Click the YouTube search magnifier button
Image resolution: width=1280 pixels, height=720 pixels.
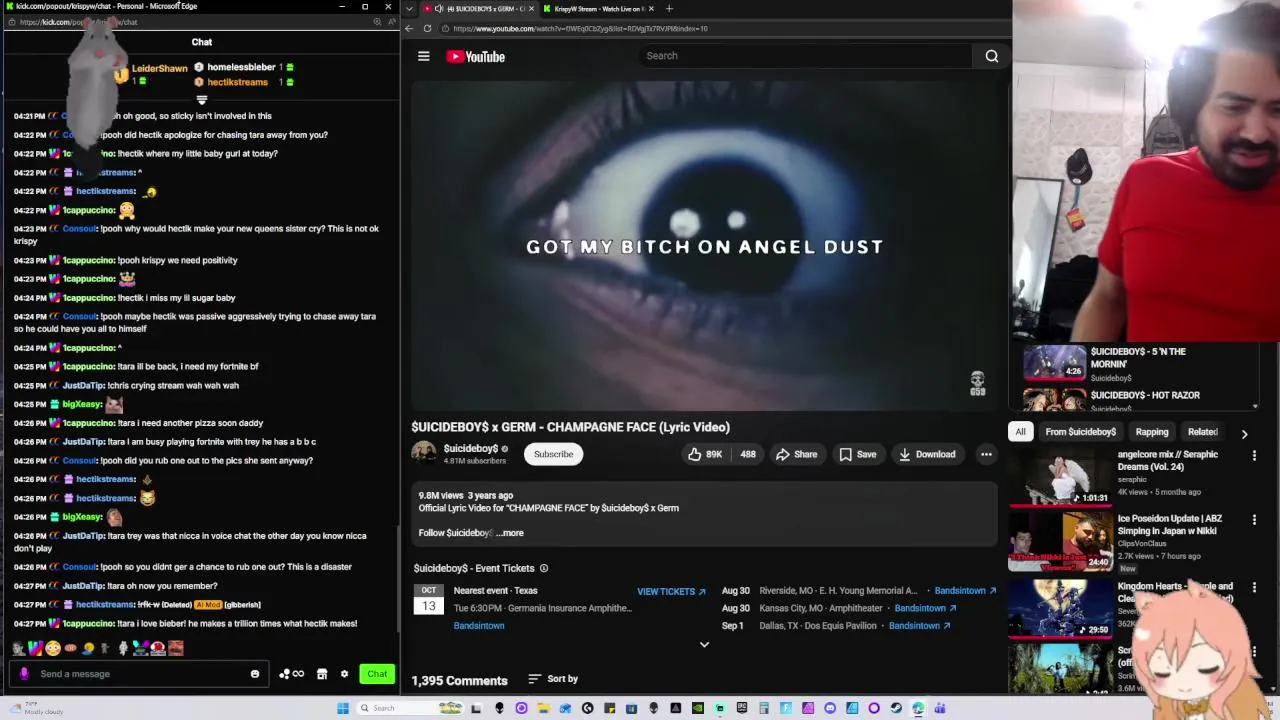992,56
